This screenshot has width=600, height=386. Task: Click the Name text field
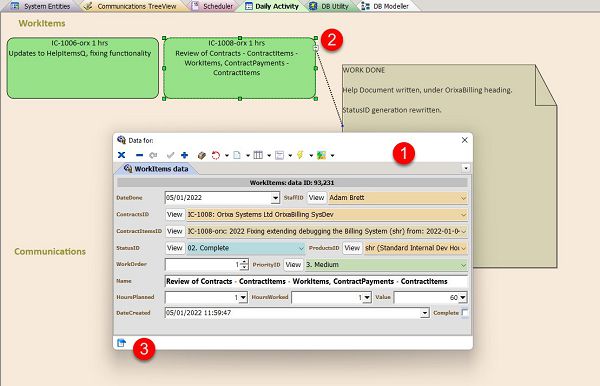tap(316, 282)
